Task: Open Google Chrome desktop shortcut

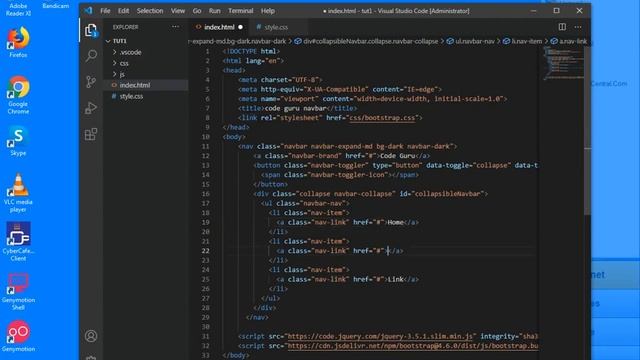Action: tap(18, 95)
